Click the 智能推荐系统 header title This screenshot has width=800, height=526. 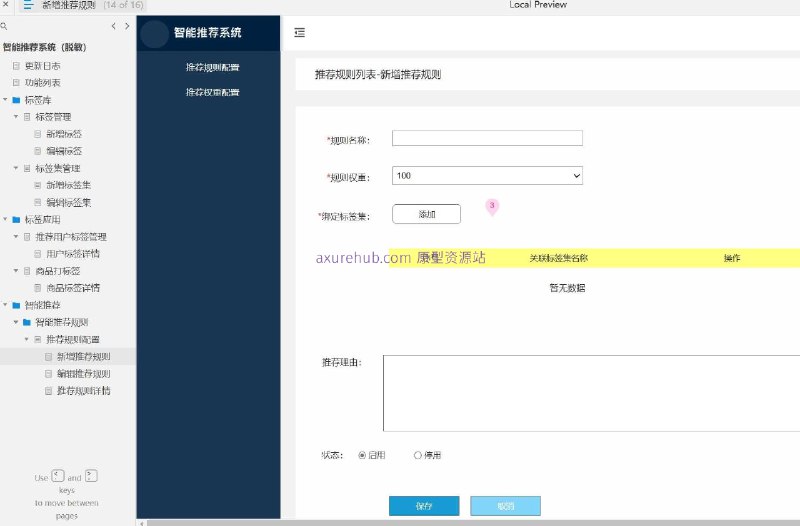(207, 33)
